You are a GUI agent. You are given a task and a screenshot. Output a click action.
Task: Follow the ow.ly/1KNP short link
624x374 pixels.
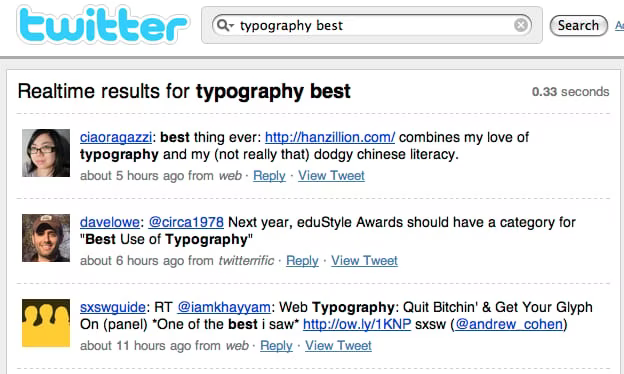357,324
